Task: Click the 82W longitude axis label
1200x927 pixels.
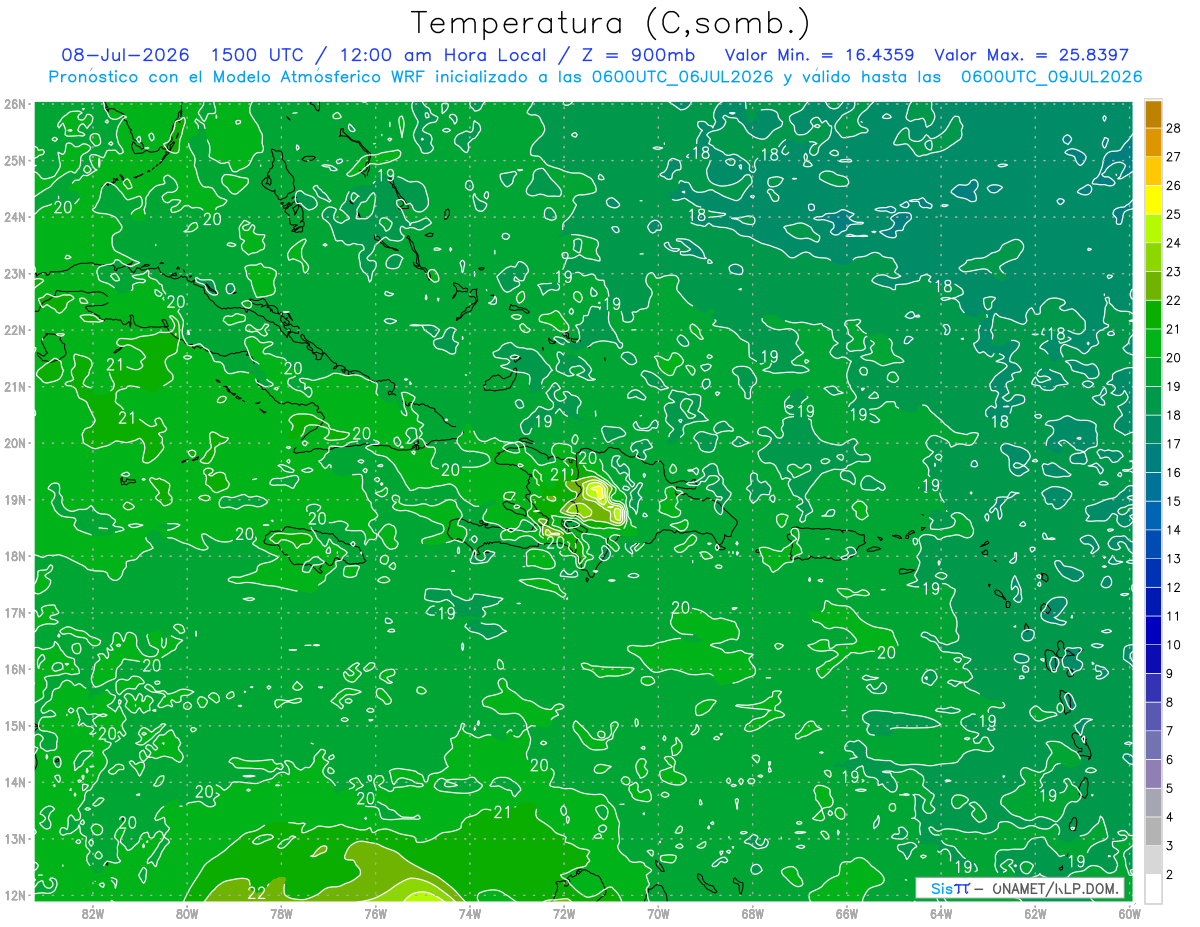Action: [93, 913]
